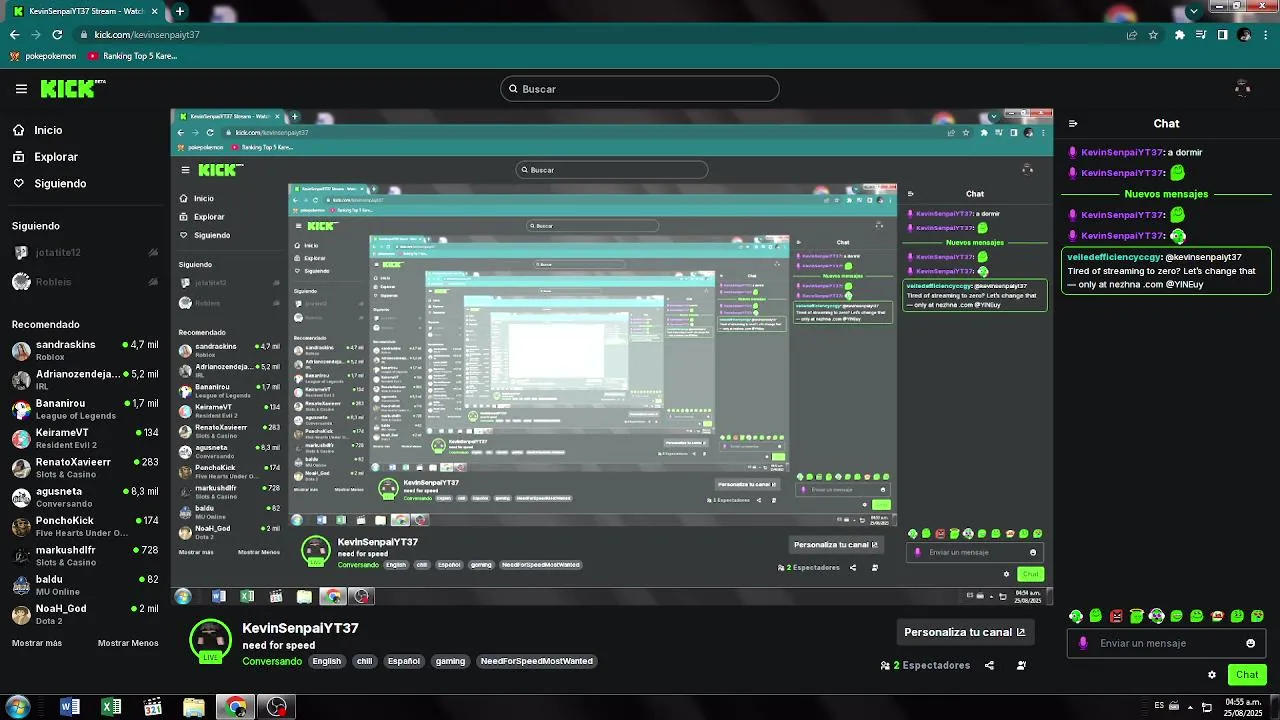The image size is (1280, 720).
Task: Open Chrome media controls icon
Action: (x=1201, y=35)
